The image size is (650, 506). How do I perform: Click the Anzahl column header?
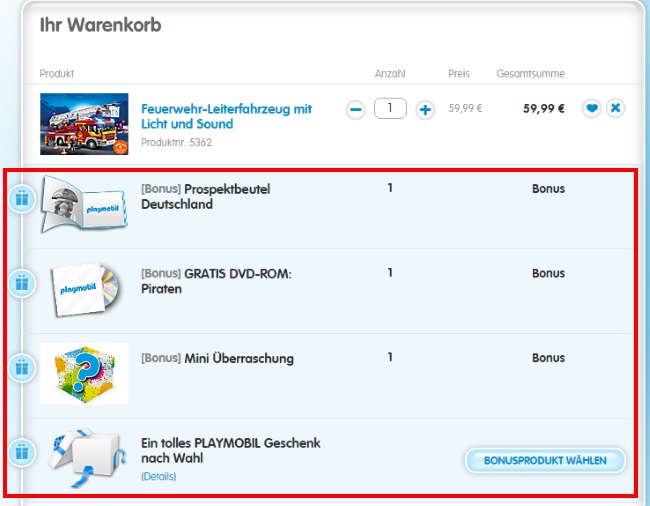tap(390, 73)
